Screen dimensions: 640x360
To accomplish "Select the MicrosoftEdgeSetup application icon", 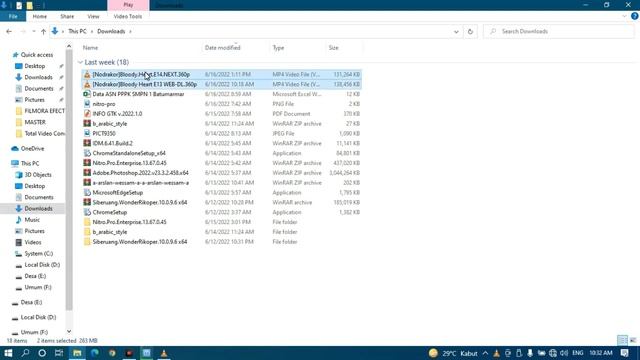I will tap(87, 192).
